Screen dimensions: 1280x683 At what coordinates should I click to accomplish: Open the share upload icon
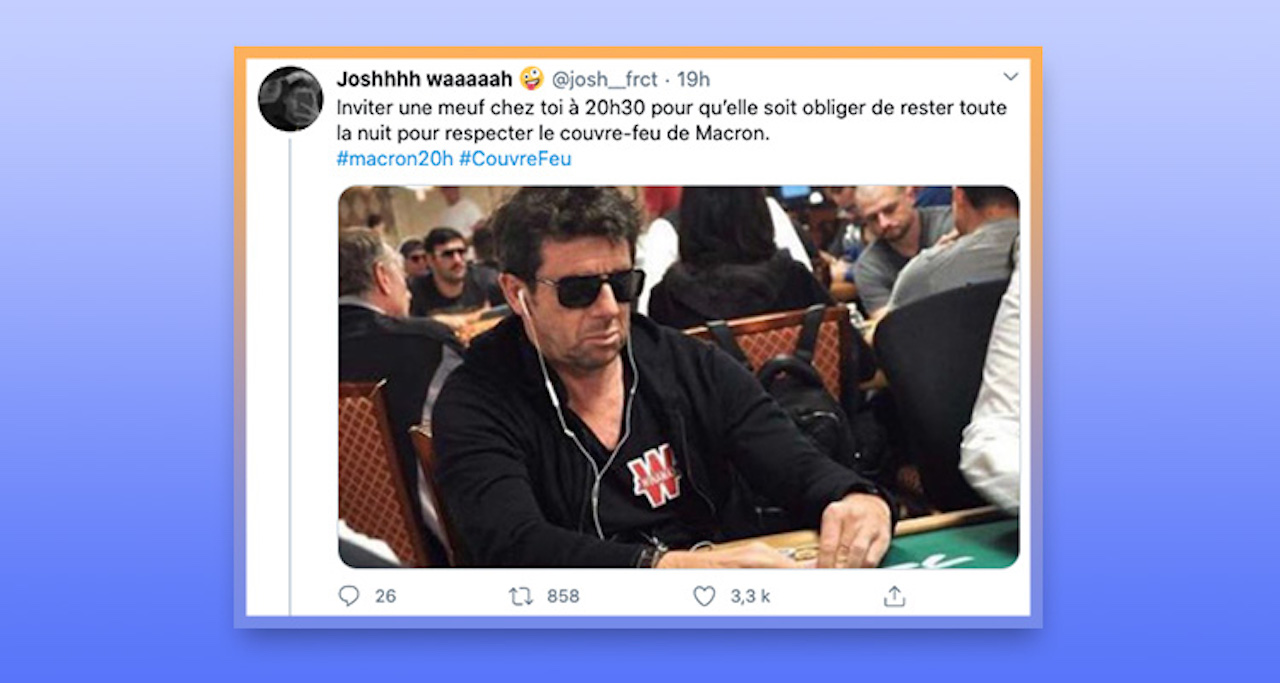[x=894, y=596]
